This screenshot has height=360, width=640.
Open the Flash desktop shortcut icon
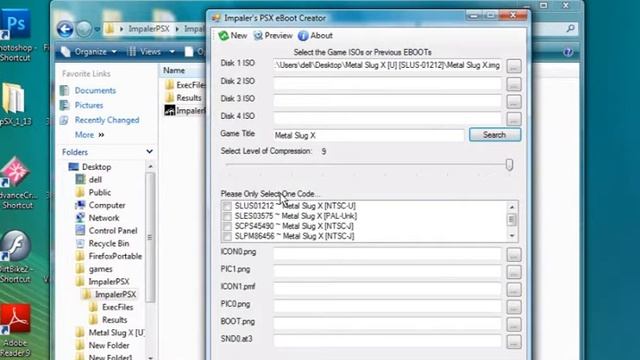click(15, 256)
